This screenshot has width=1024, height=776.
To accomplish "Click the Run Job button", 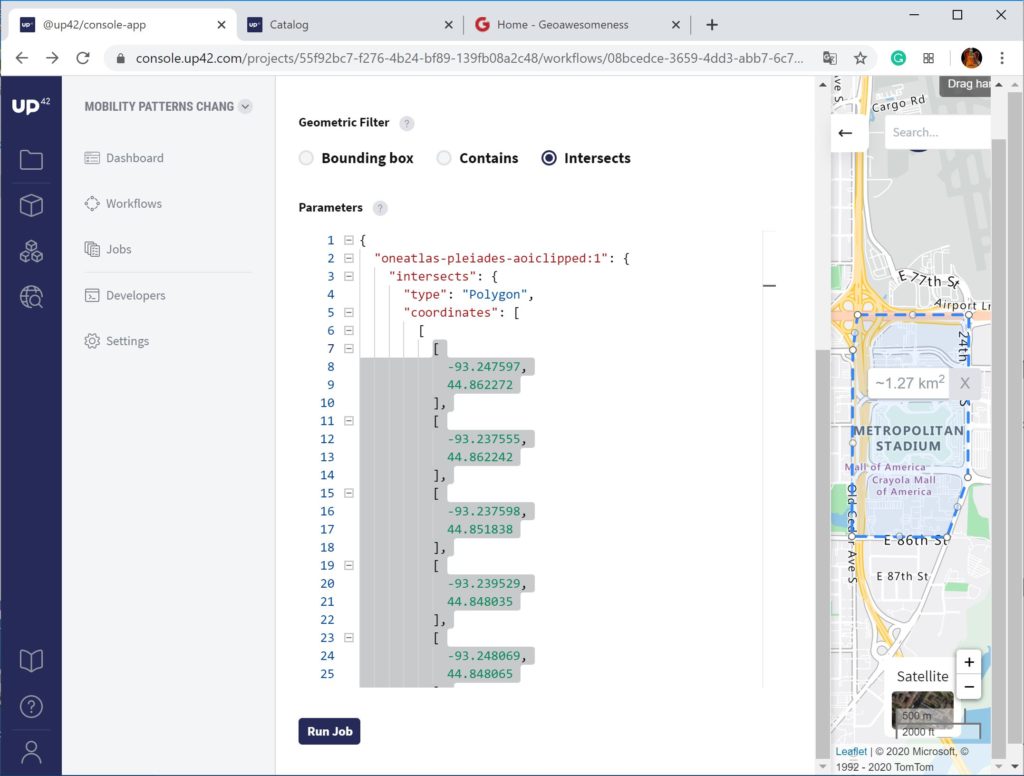I will (329, 732).
